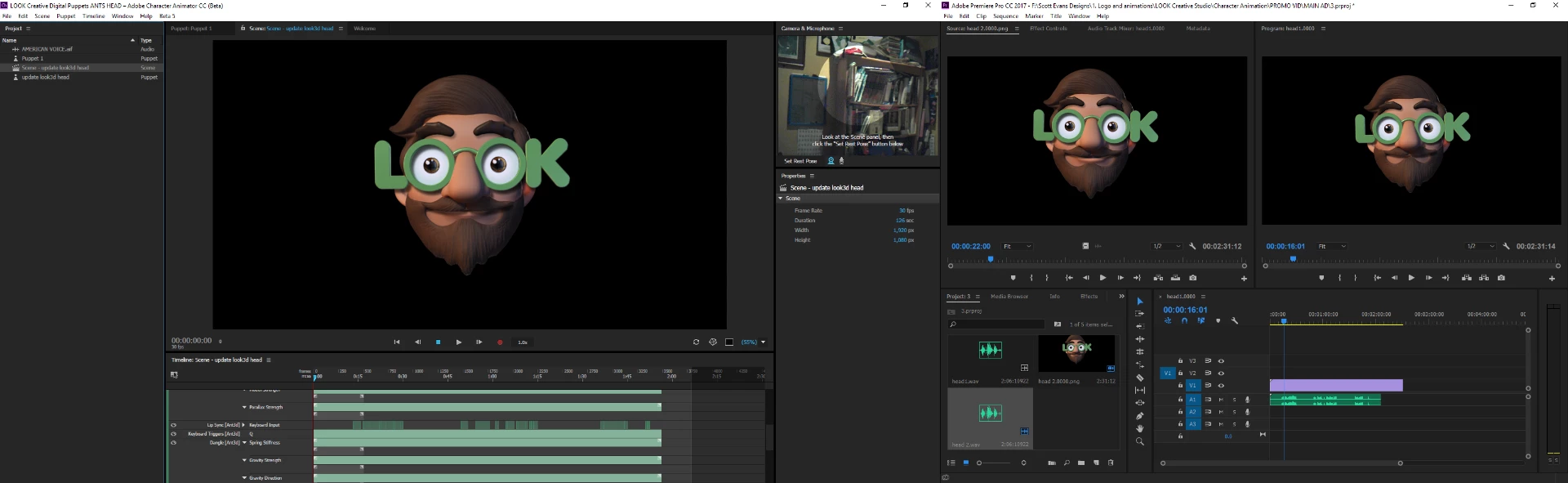Click Export Frame camera in Program monitor
This screenshot has width=1568, height=483.
(1501, 278)
